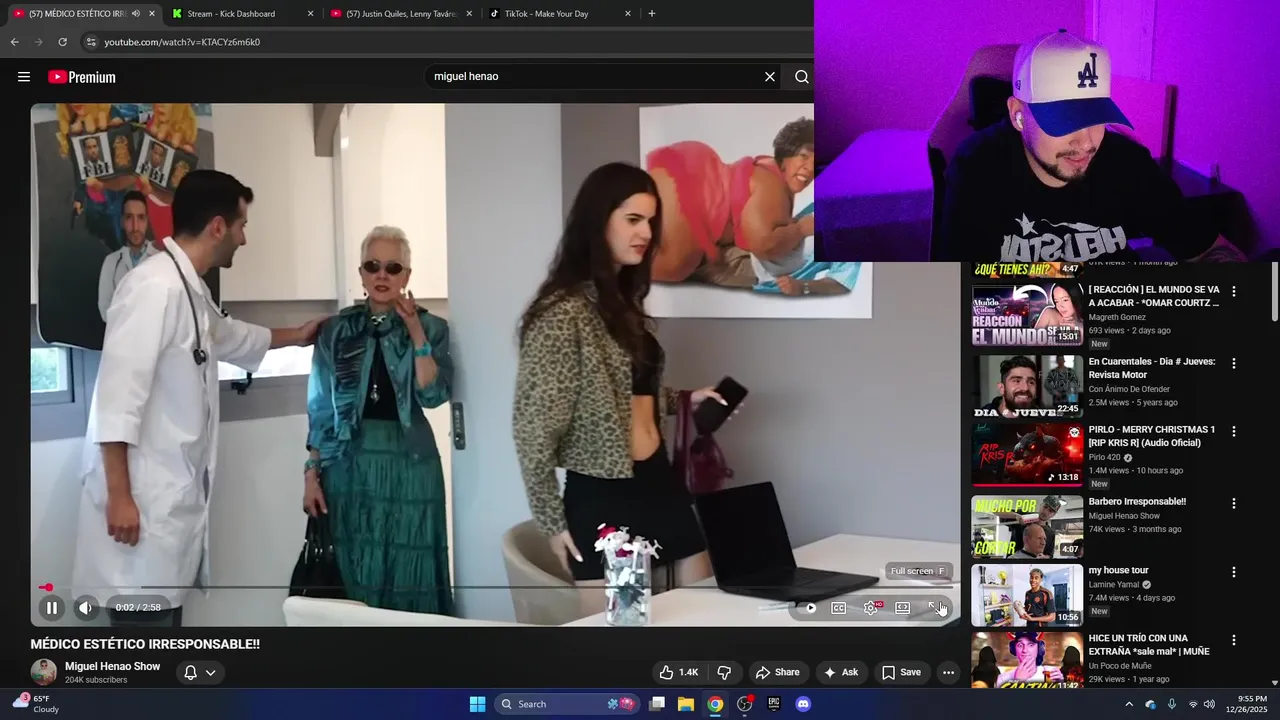This screenshot has height=720, width=1280.
Task: Click the YouTube search magnifier button
Action: tap(801, 77)
